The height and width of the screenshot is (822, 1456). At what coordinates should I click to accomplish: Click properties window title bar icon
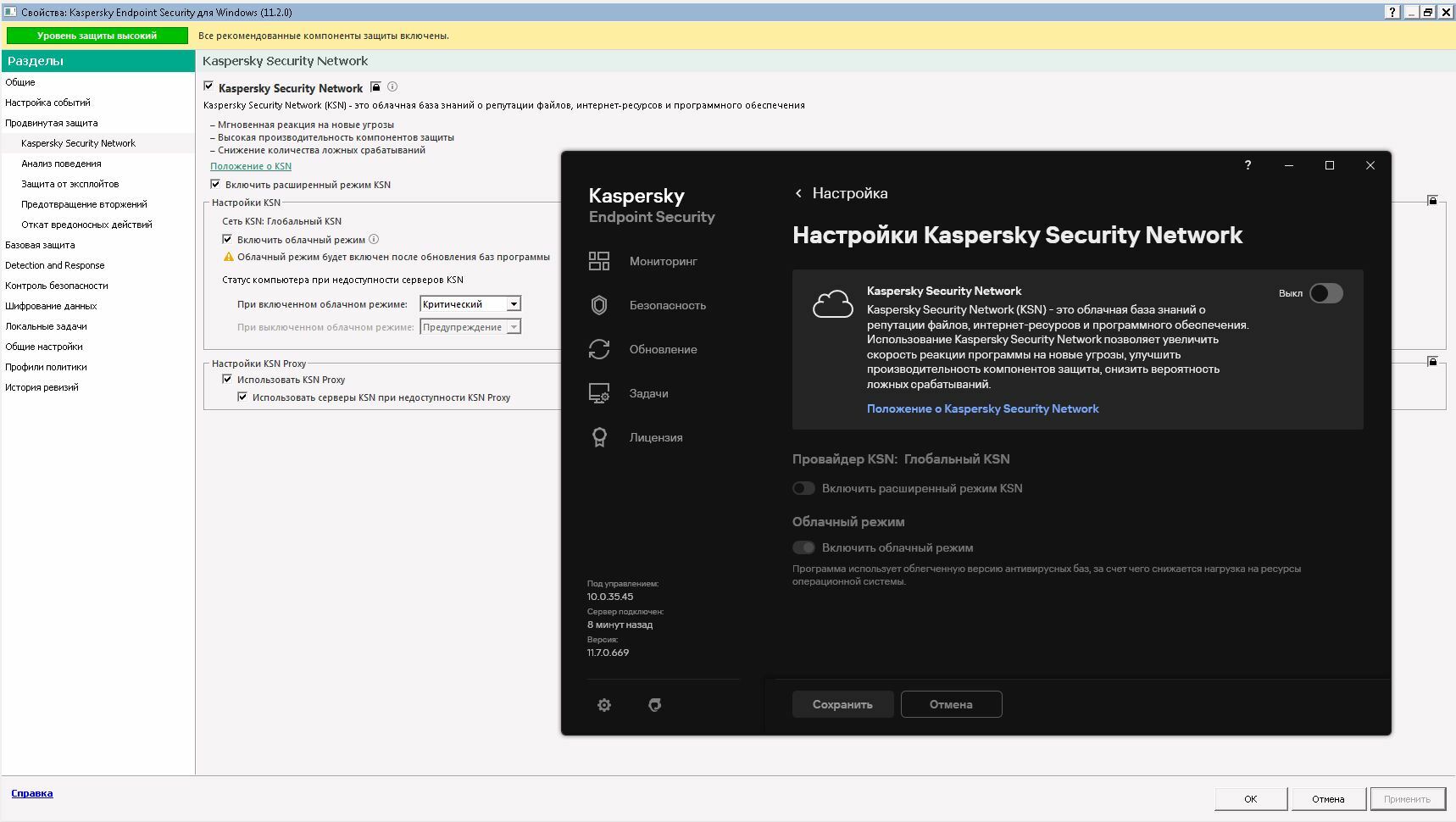(x=10, y=12)
